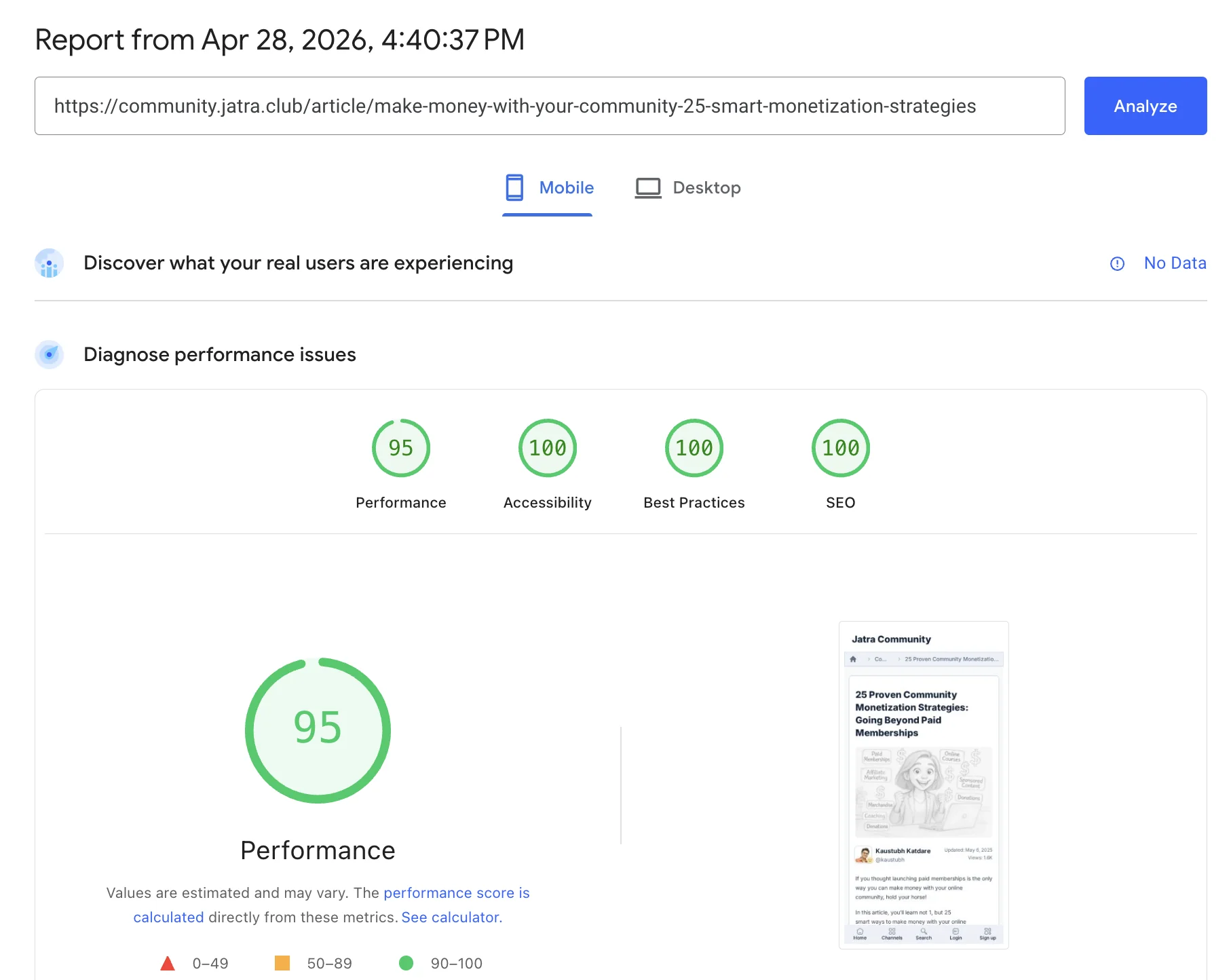Click the performance score is calculated link
This screenshot has width=1231, height=980.
pyautogui.click(x=456, y=892)
